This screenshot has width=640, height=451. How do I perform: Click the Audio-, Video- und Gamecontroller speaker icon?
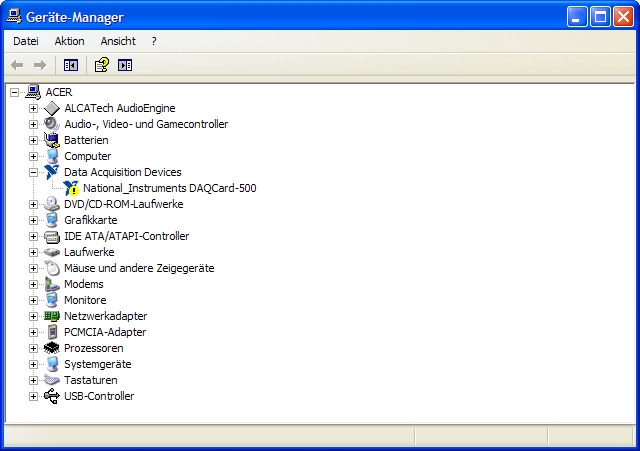pos(52,124)
